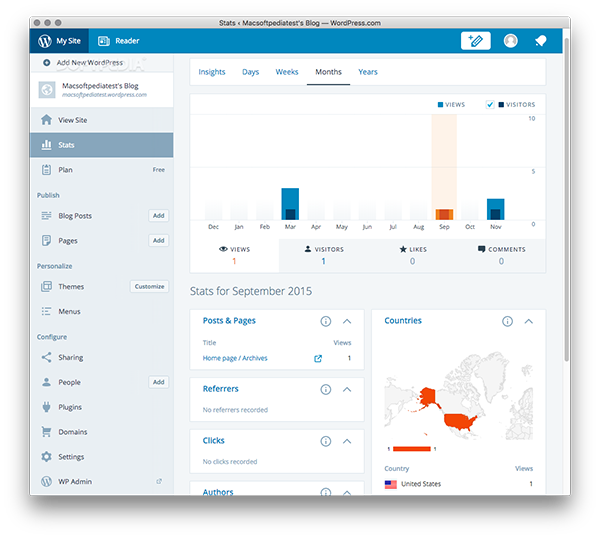Click the Referrers info icon
Image resolution: width=600 pixels, height=538 pixels.
(x=326, y=390)
